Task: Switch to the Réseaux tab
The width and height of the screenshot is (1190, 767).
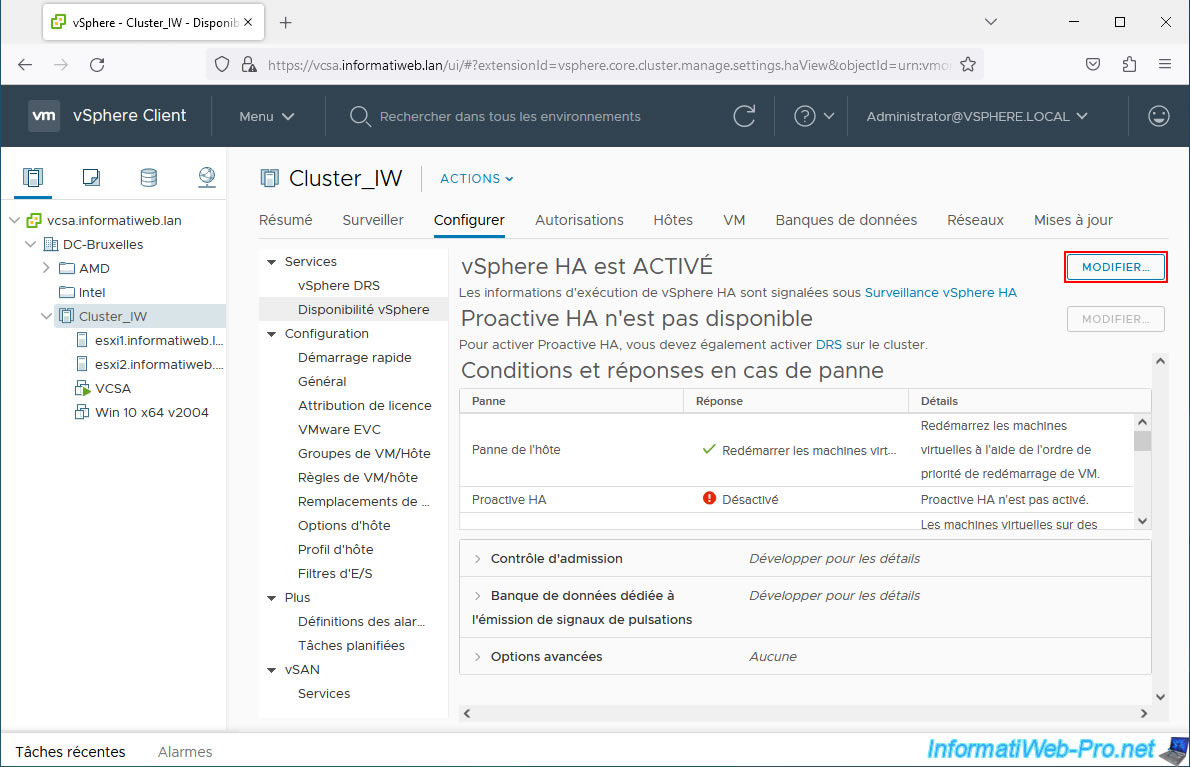Action: coord(975,220)
